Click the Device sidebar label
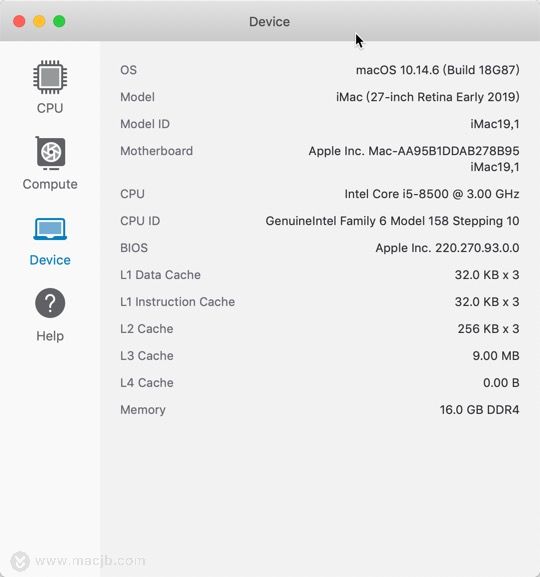The image size is (540, 577). 50,260
